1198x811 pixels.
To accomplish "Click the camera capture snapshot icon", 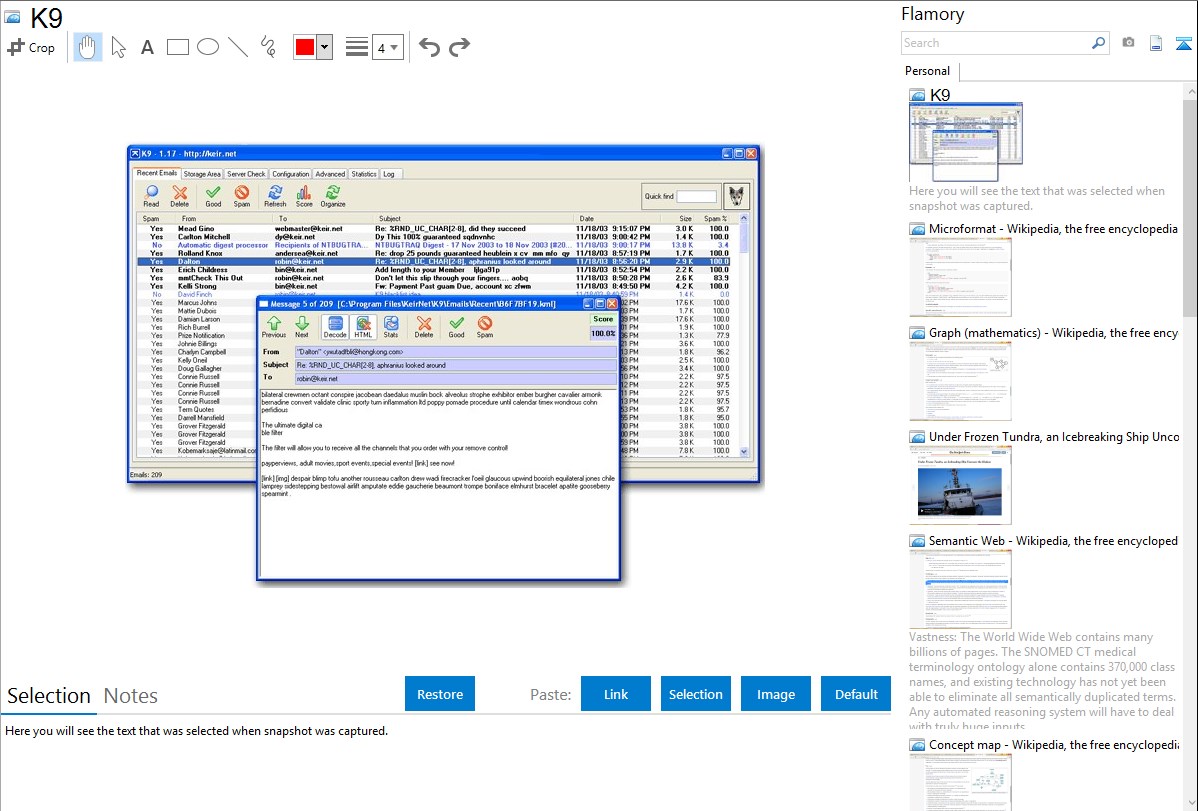I will coord(1128,43).
